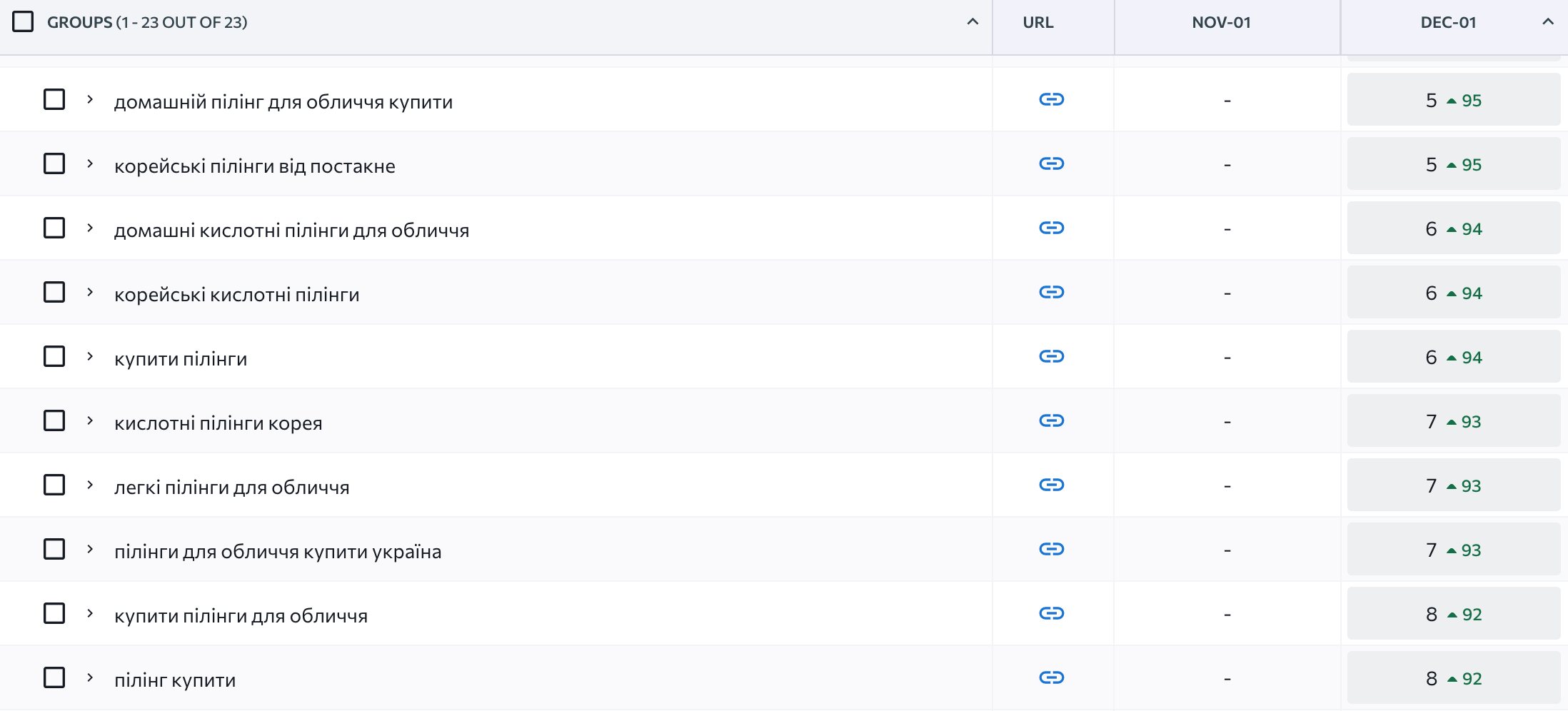Screen dimensions: 1568x711
Task: Select checkbox for пілінги для обличчя купити україна
Action: pyautogui.click(x=54, y=549)
